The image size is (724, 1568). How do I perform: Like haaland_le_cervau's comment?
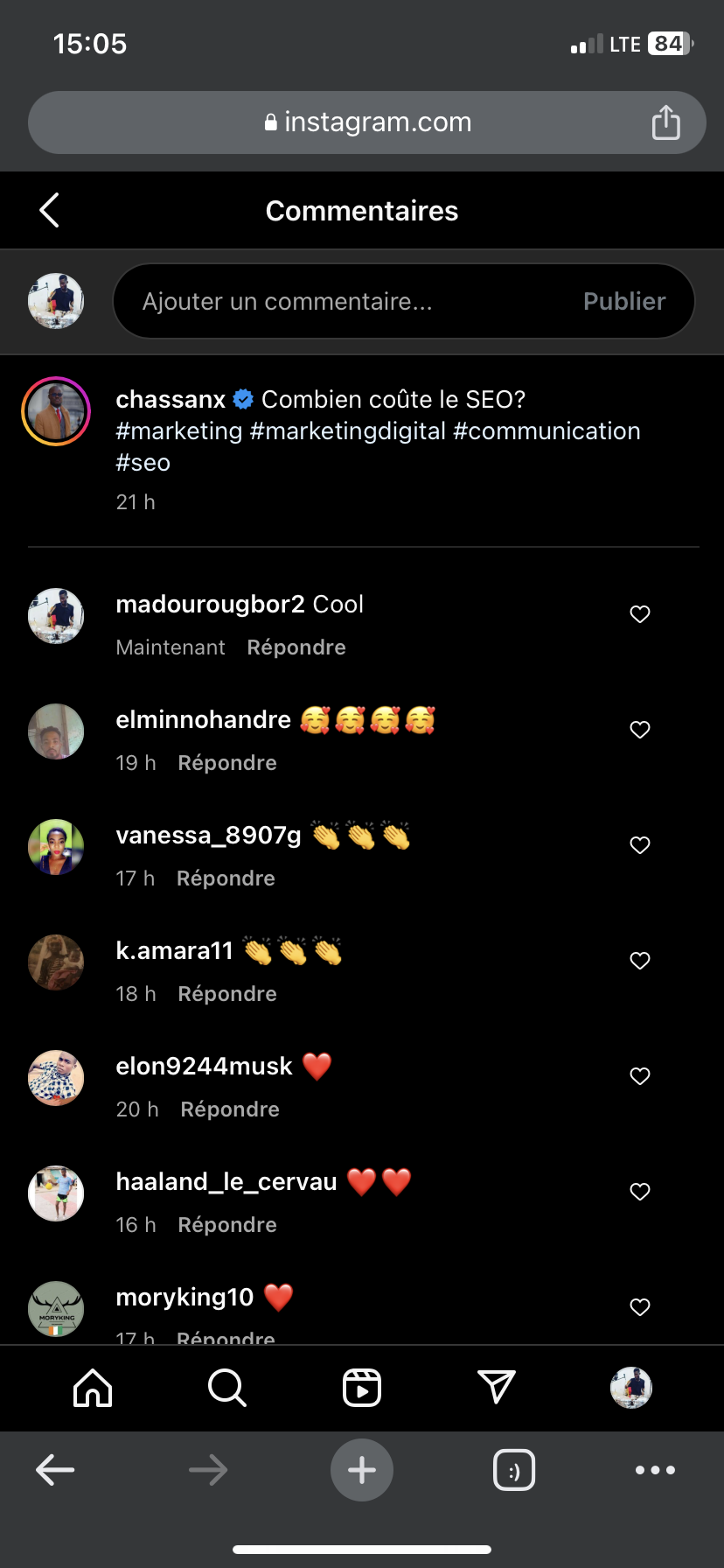pyautogui.click(x=640, y=1192)
